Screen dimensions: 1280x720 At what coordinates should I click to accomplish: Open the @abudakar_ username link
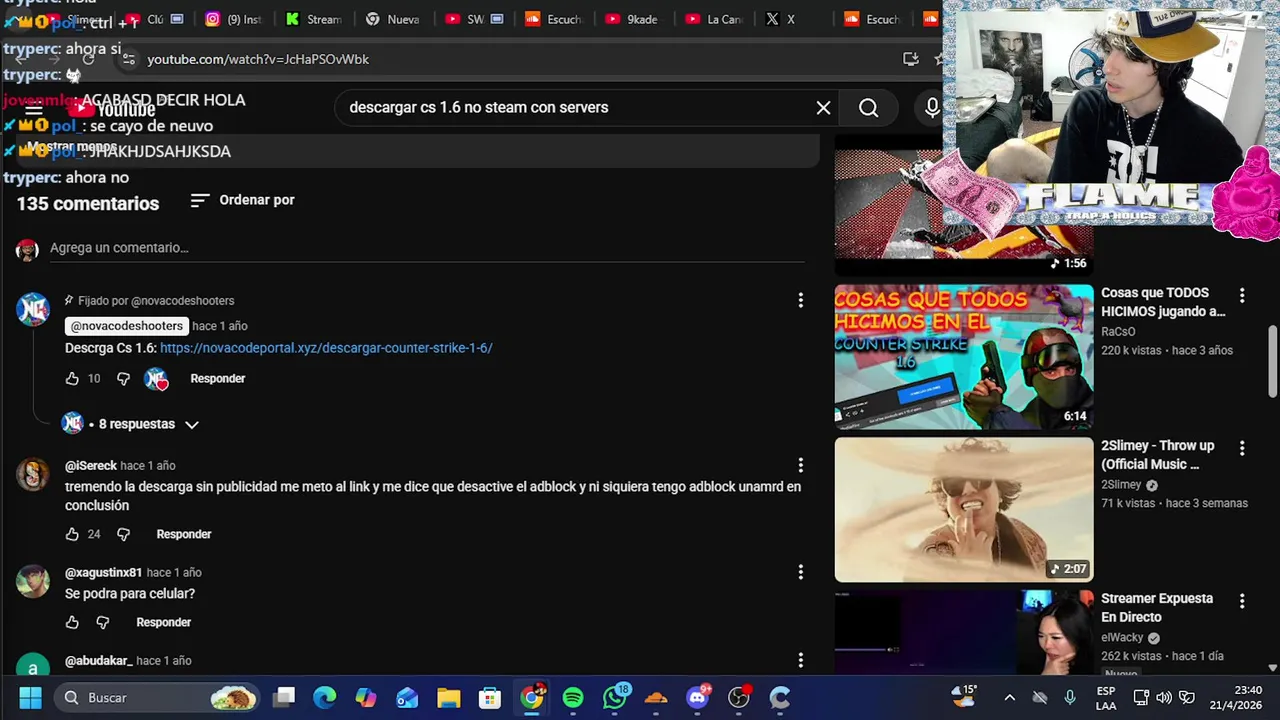point(98,661)
